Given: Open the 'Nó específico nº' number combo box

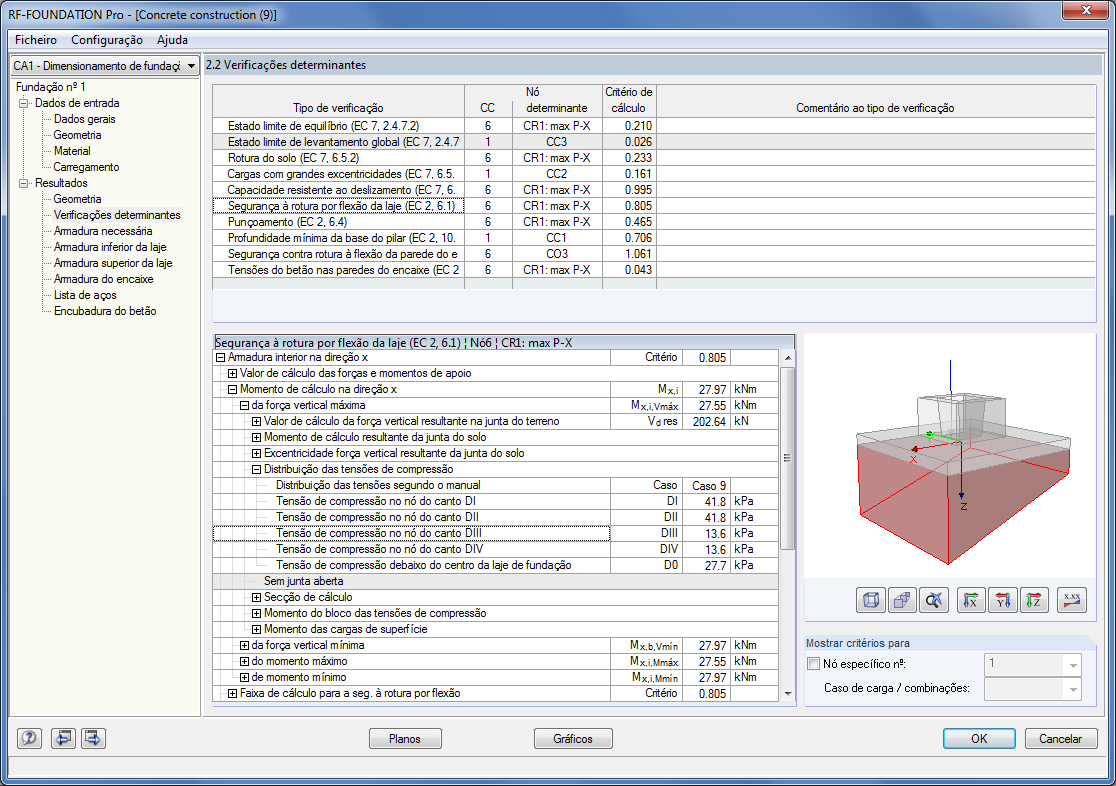Looking at the screenshot, I should 1033,665.
